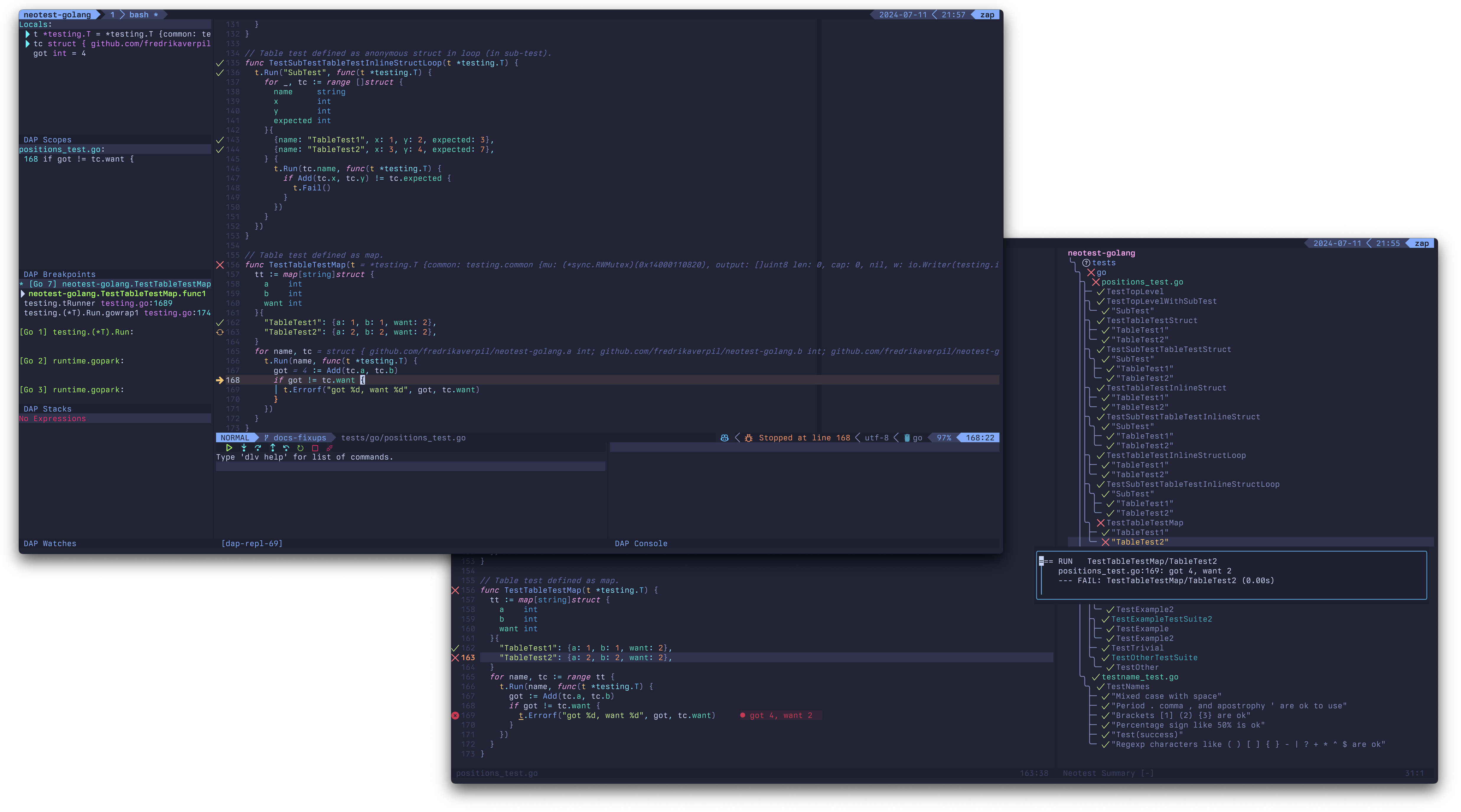Click the green check sign at line 135
The height and width of the screenshot is (812, 1461).
pos(220,63)
